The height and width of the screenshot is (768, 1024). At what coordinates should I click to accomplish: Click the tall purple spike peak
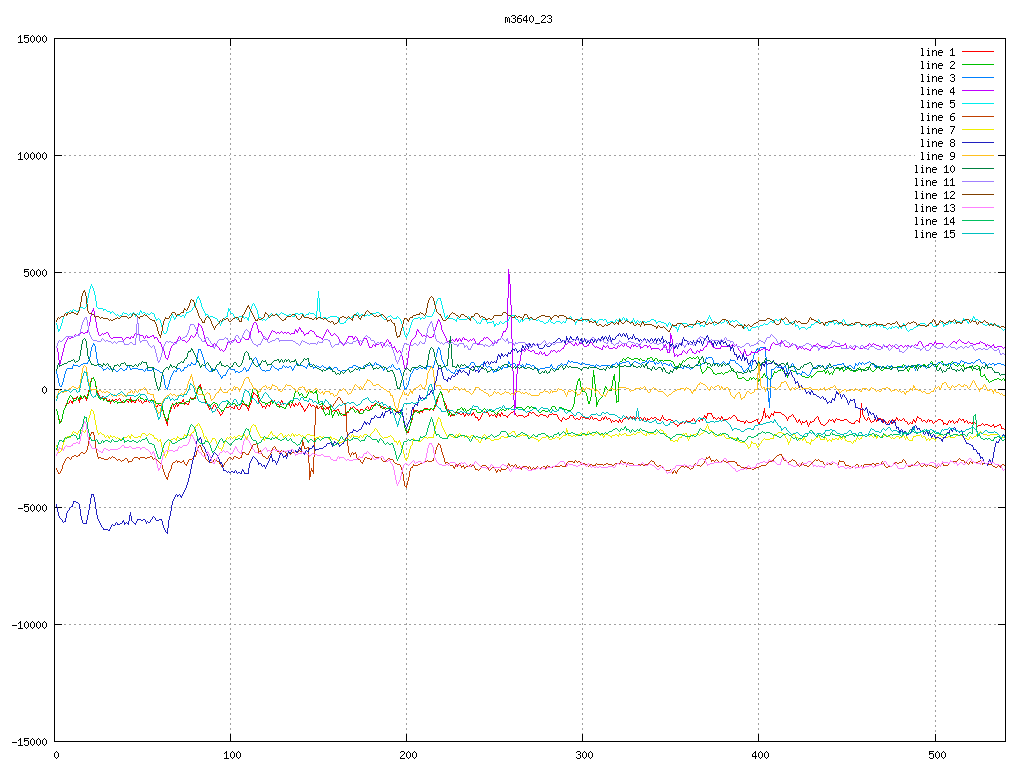pos(509,270)
